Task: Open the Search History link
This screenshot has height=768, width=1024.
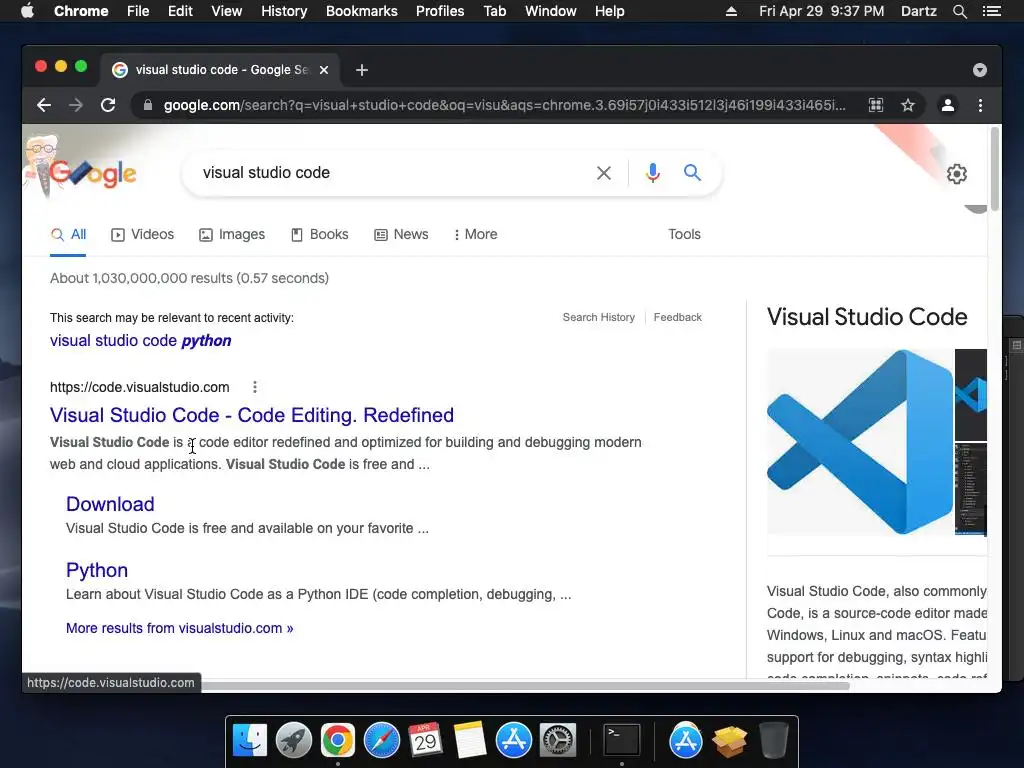Action: click(x=599, y=317)
